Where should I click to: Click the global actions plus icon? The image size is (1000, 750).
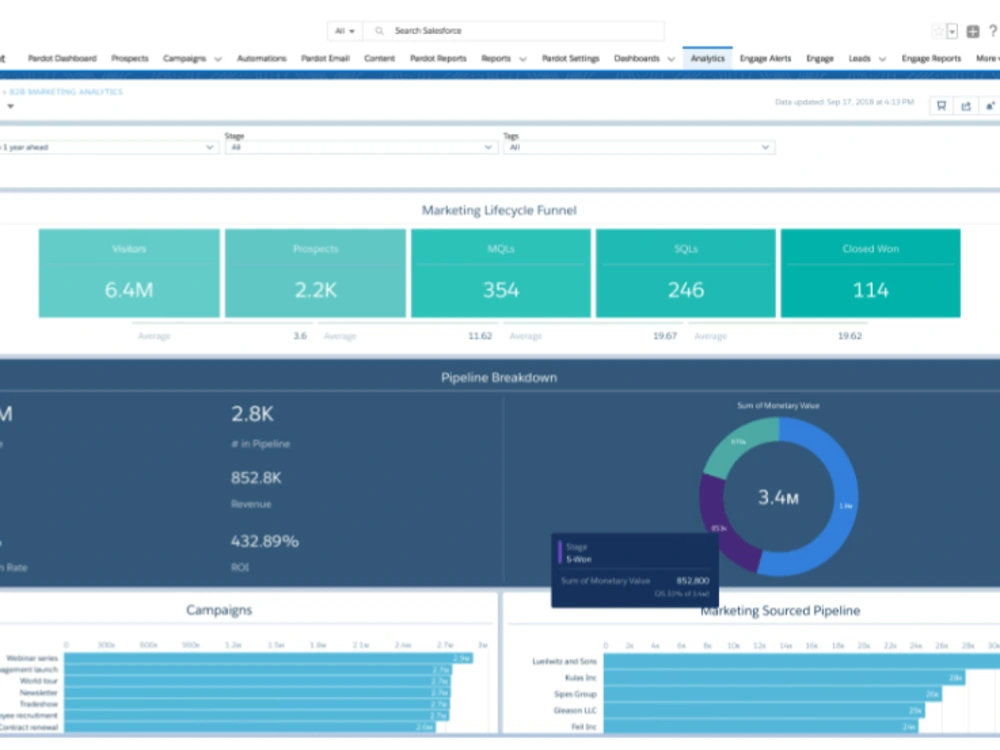[973, 31]
